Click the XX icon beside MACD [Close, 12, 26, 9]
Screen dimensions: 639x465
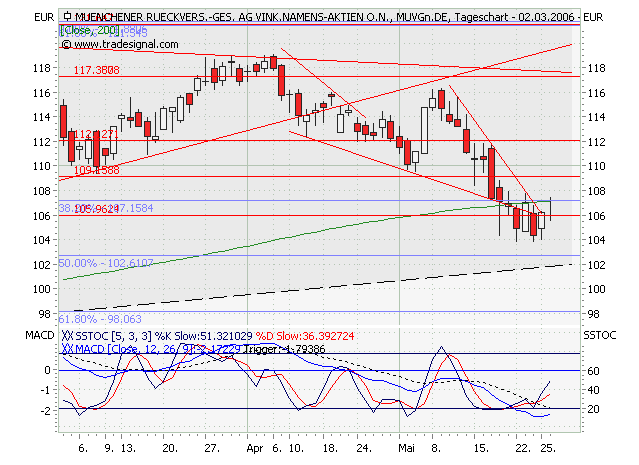[67, 349]
